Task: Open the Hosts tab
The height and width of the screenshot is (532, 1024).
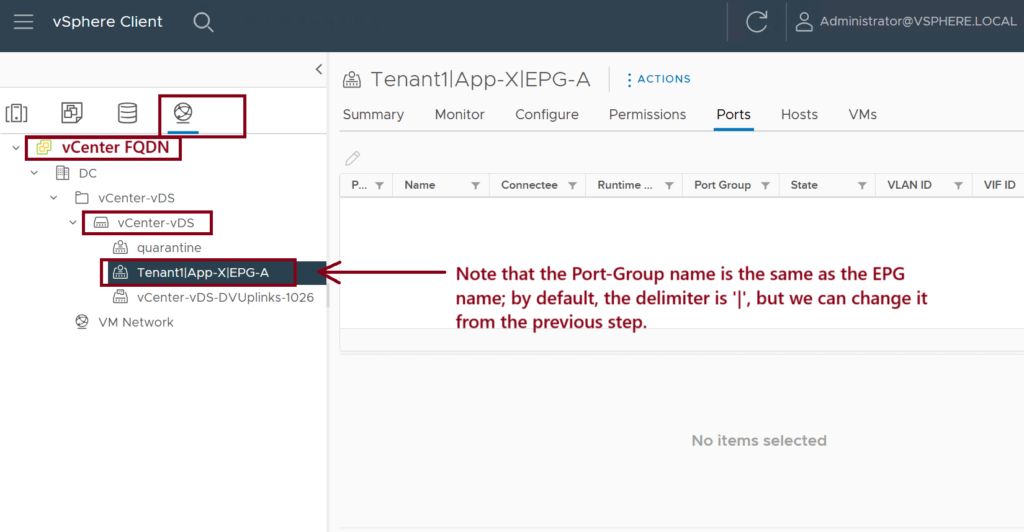Action: (x=799, y=115)
